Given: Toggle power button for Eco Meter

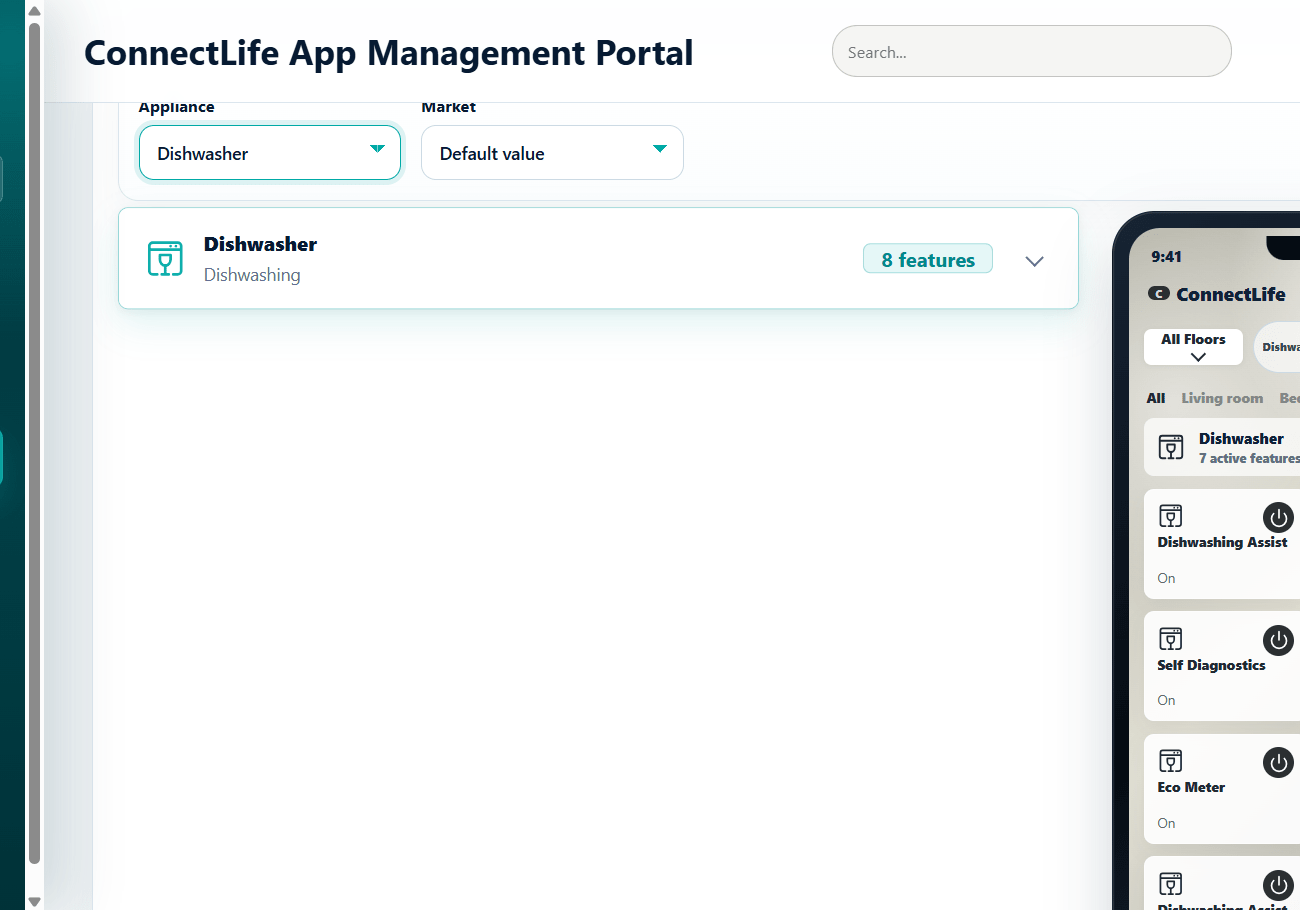Looking at the screenshot, I should click(1278, 763).
